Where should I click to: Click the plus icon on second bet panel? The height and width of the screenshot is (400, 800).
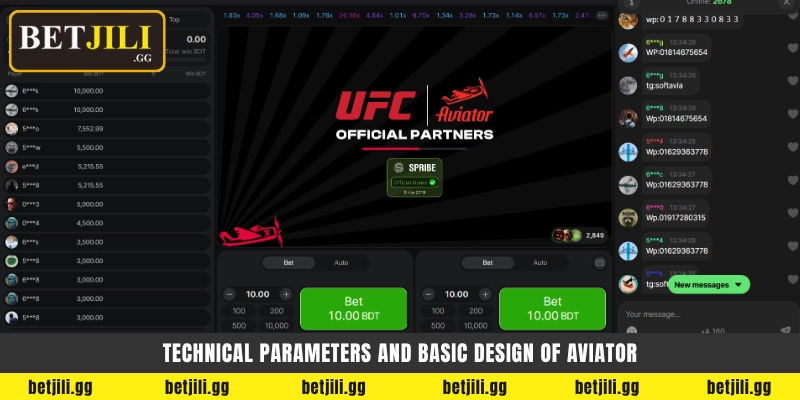pyautogui.click(x=485, y=294)
